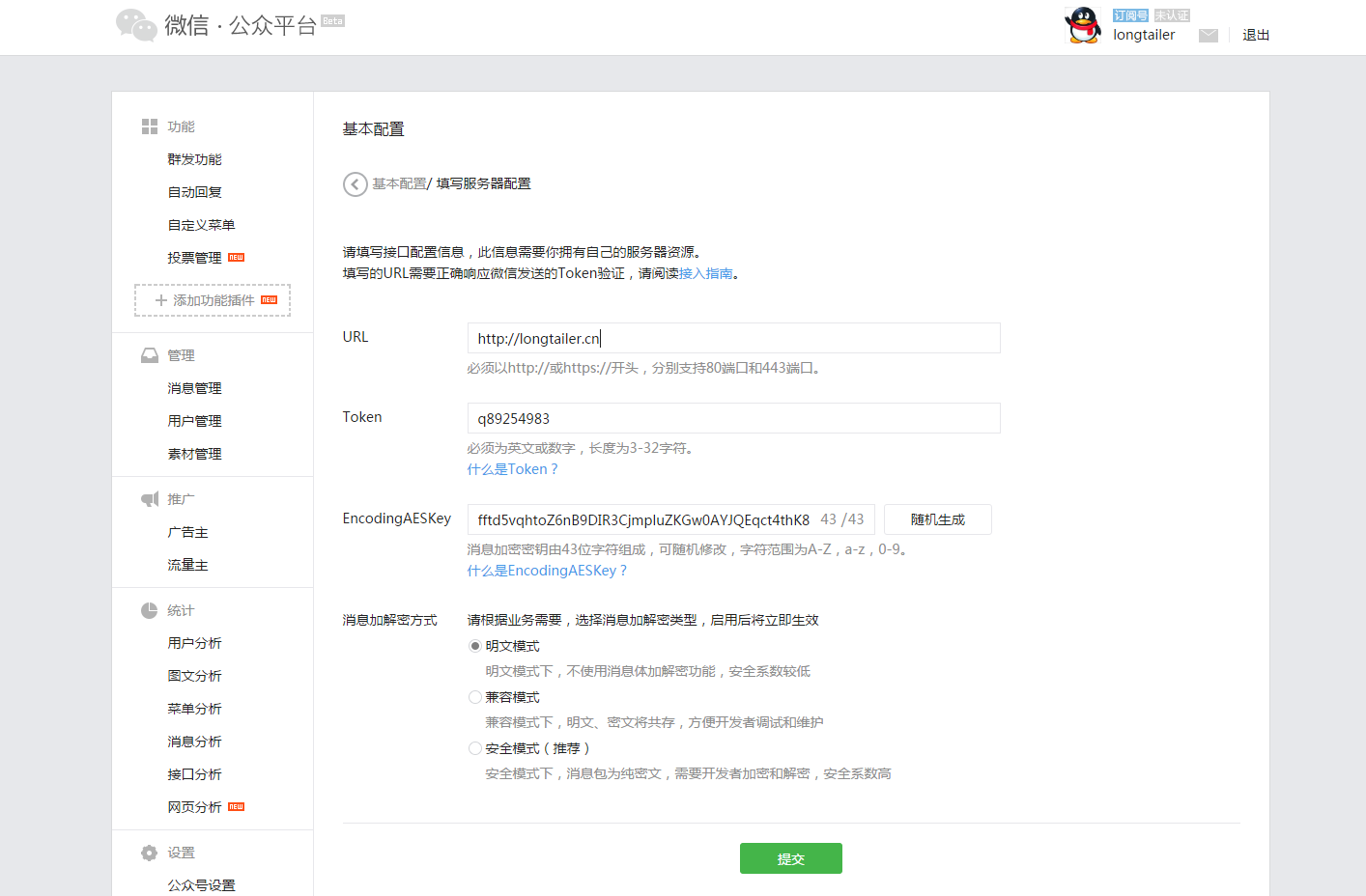
Task: Click the back arrow beside 基本配置 breadcrumb
Action: 355,183
